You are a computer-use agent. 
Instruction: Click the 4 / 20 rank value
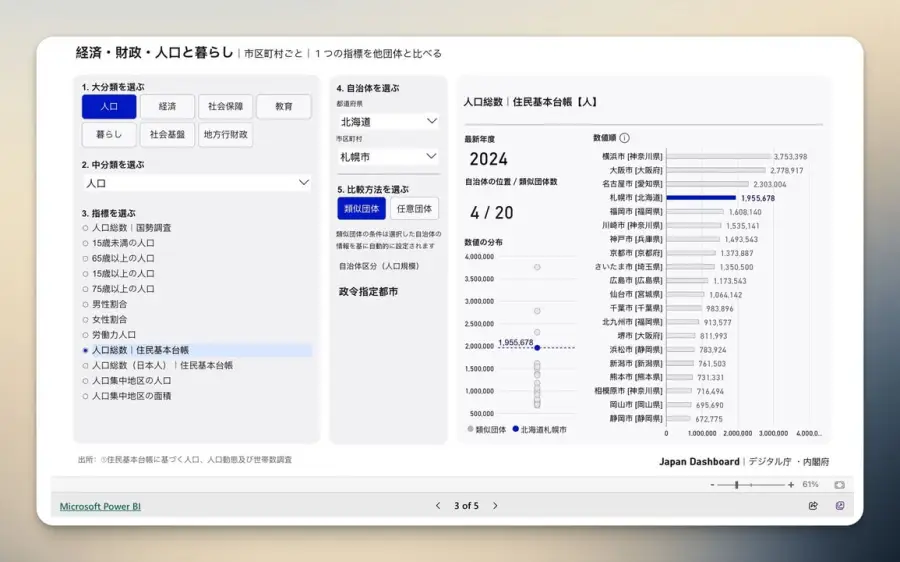(x=492, y=213)
